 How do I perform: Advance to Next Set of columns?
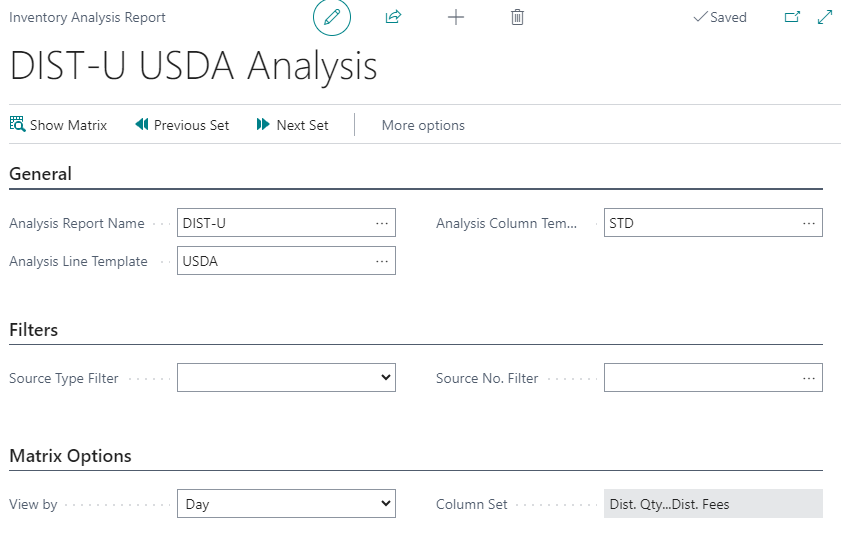292,125
